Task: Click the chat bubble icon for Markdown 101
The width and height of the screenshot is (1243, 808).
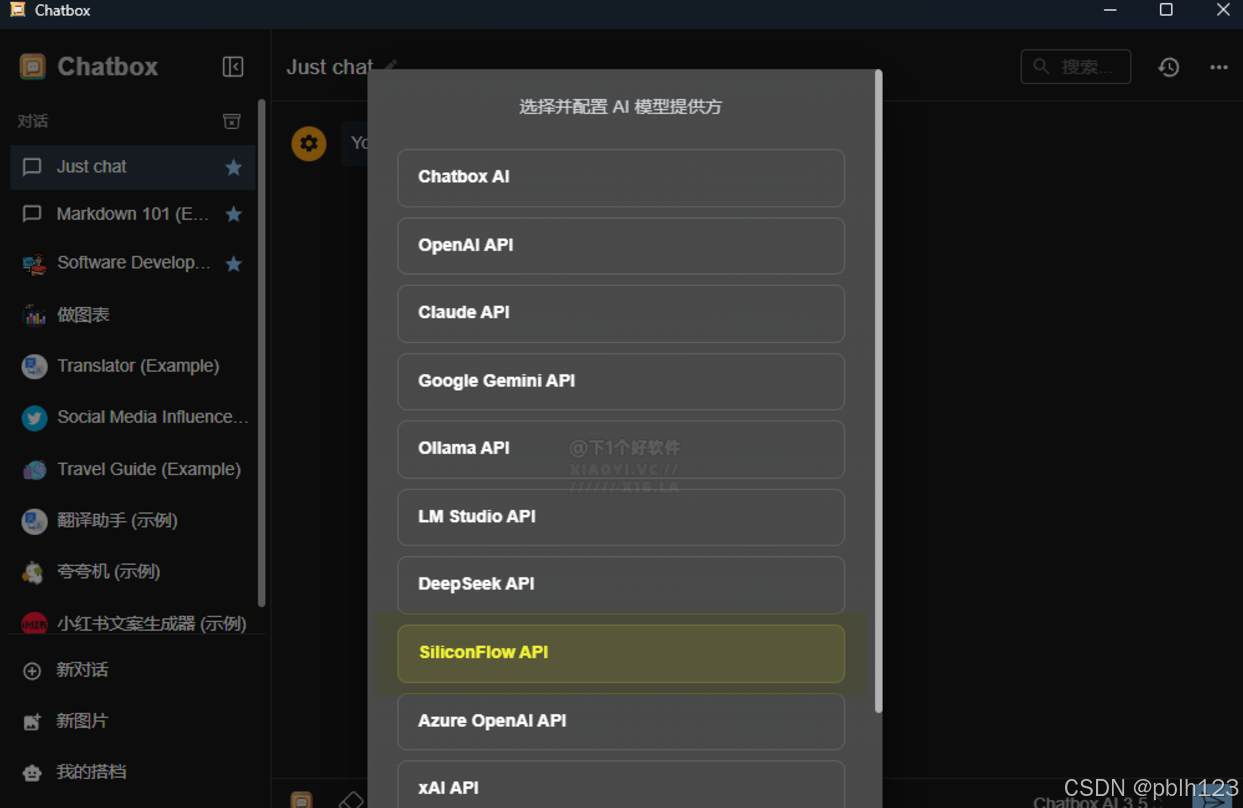Action: click(32, 214)
